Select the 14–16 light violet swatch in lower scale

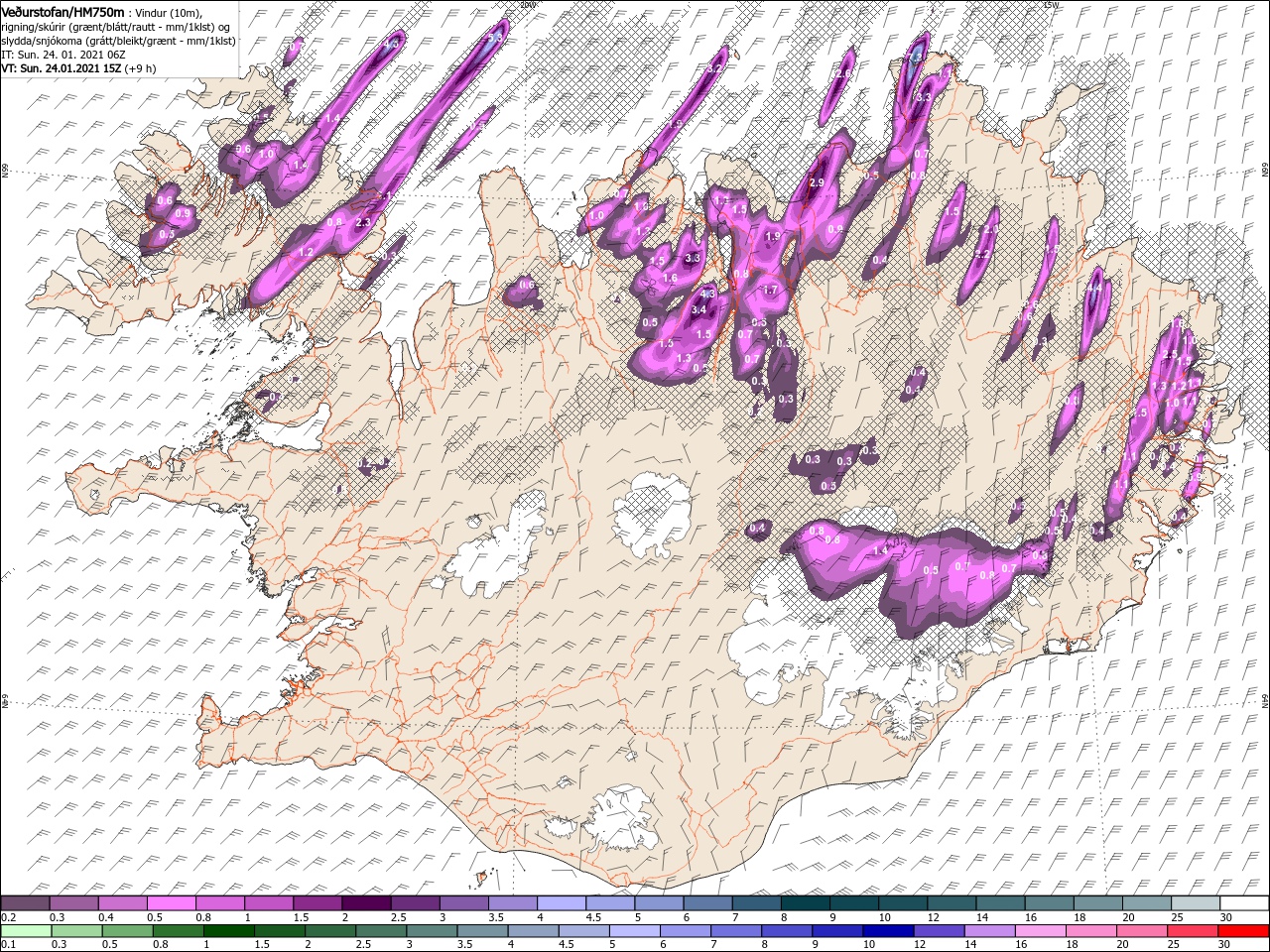point(990,931)
